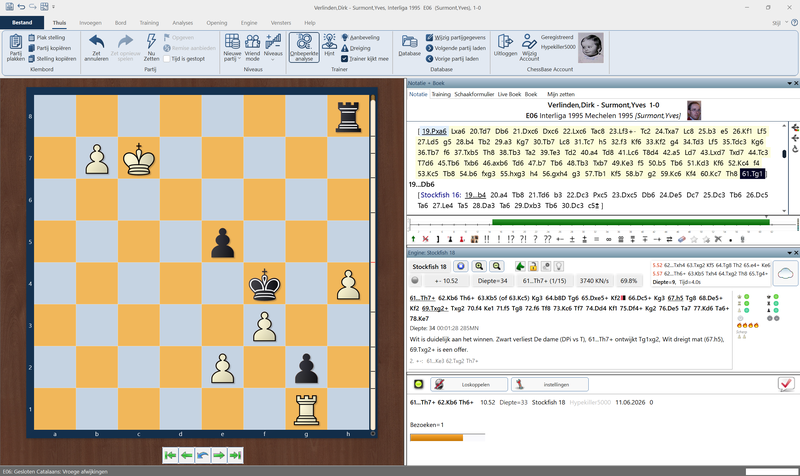The width and height of the screenshot is (800, 476).
Task: Select the Schaakformulier notation tab
Action: pos(474,94)
